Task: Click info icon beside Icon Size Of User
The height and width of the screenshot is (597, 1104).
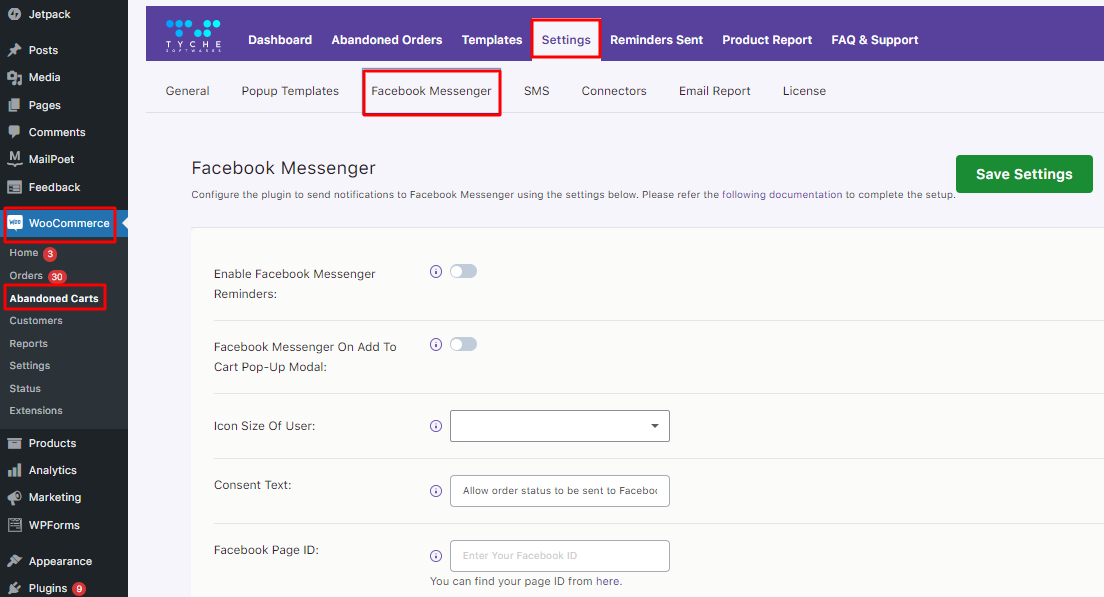Action: (x=436, y=426)
